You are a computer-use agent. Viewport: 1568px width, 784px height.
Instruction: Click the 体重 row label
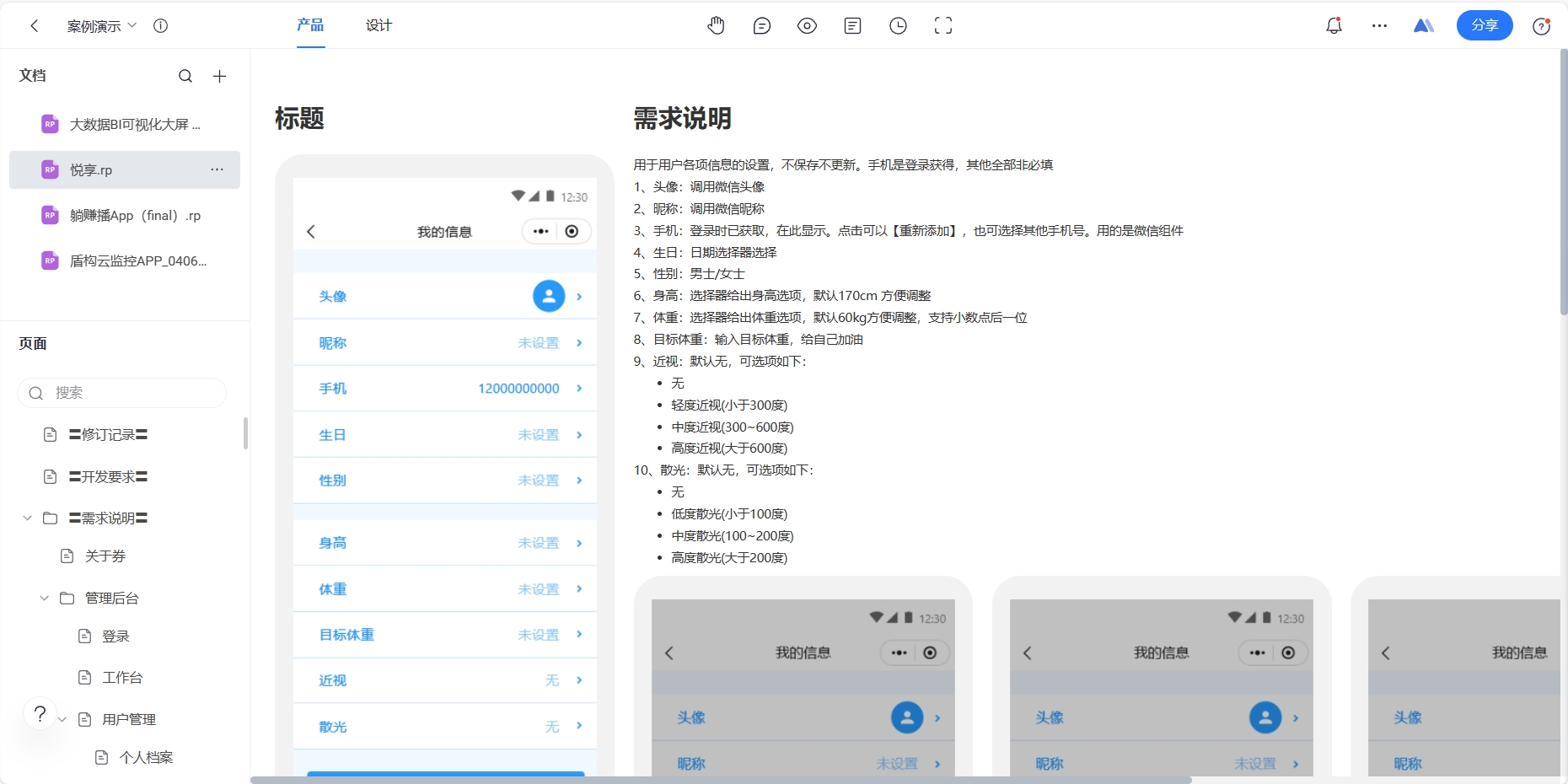pyautogui.click(x=333, y=589)
